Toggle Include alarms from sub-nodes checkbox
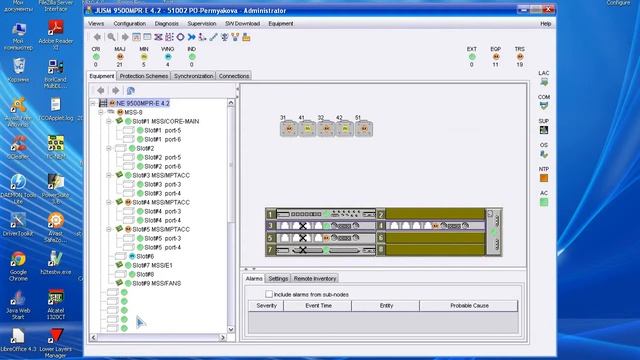The height and width of the screenshot is (360, 640). tap(269, 294)
